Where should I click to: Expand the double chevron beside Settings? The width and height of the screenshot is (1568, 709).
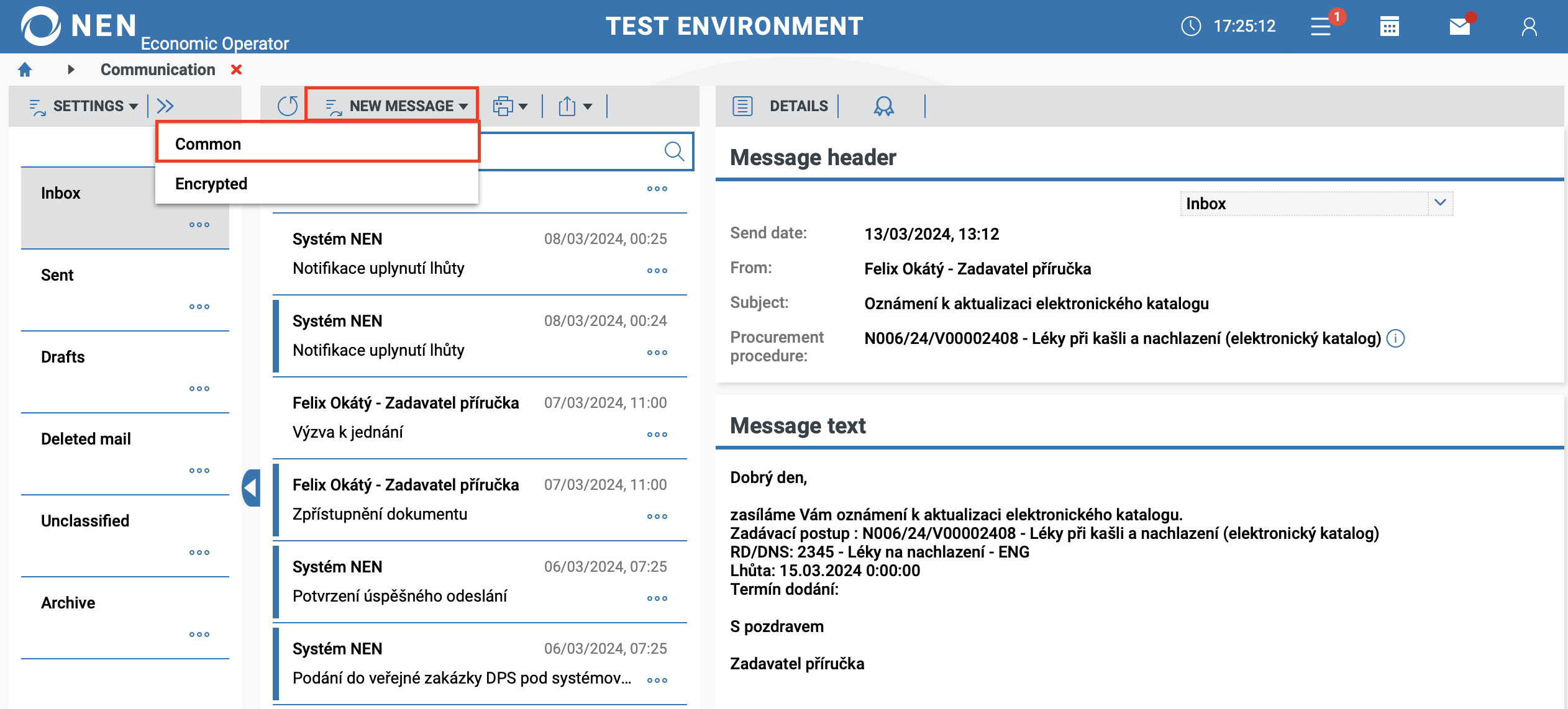pos(165,106)
